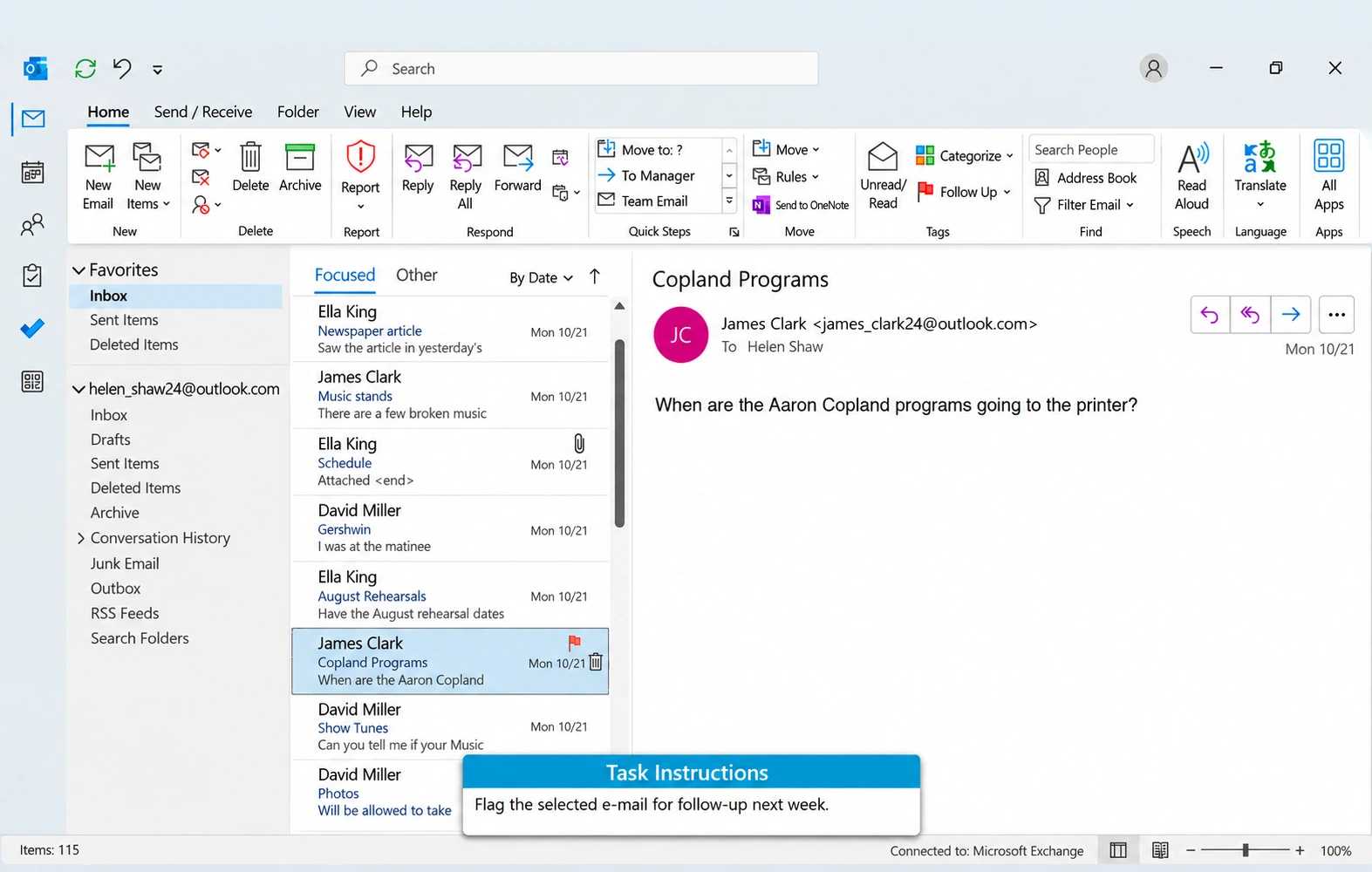Toggle the red flag on Copland Programs email
This screenshot has height=872, width=1372.
click(x=574, y=643)
